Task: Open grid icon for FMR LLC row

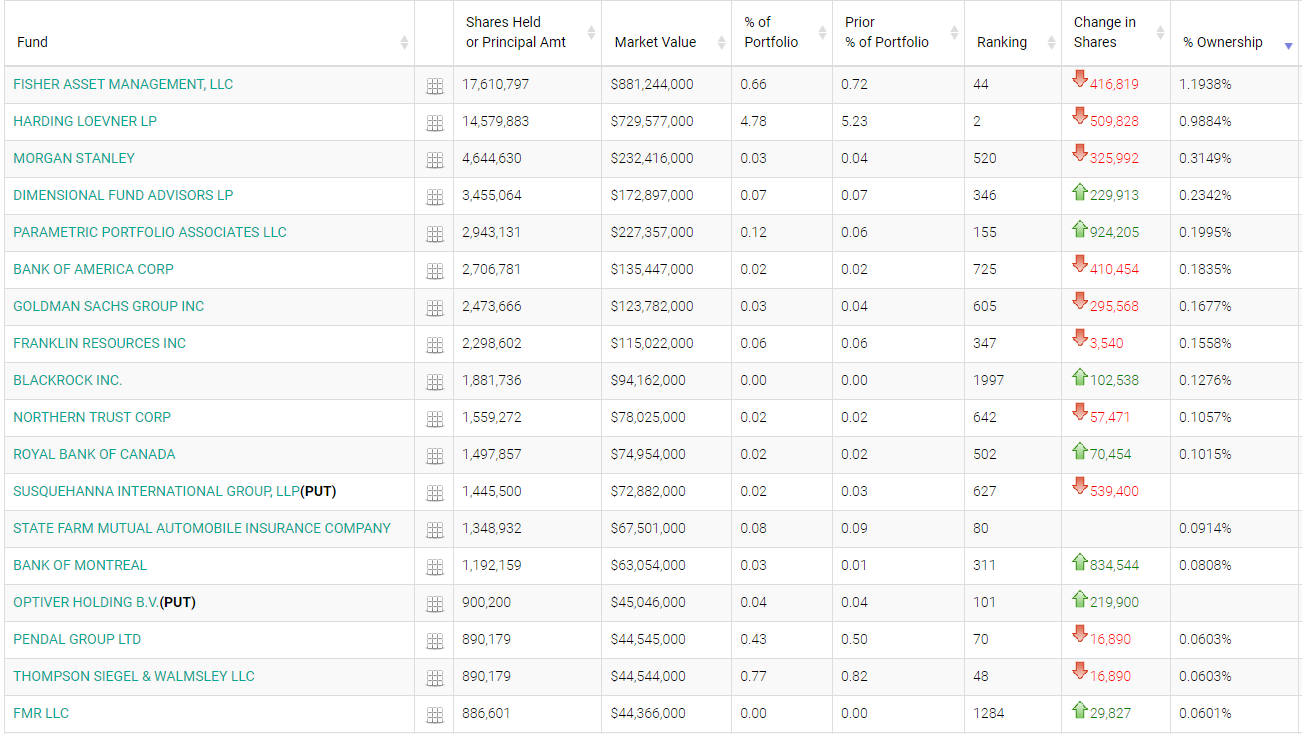Action: click(x=434, y=715)
